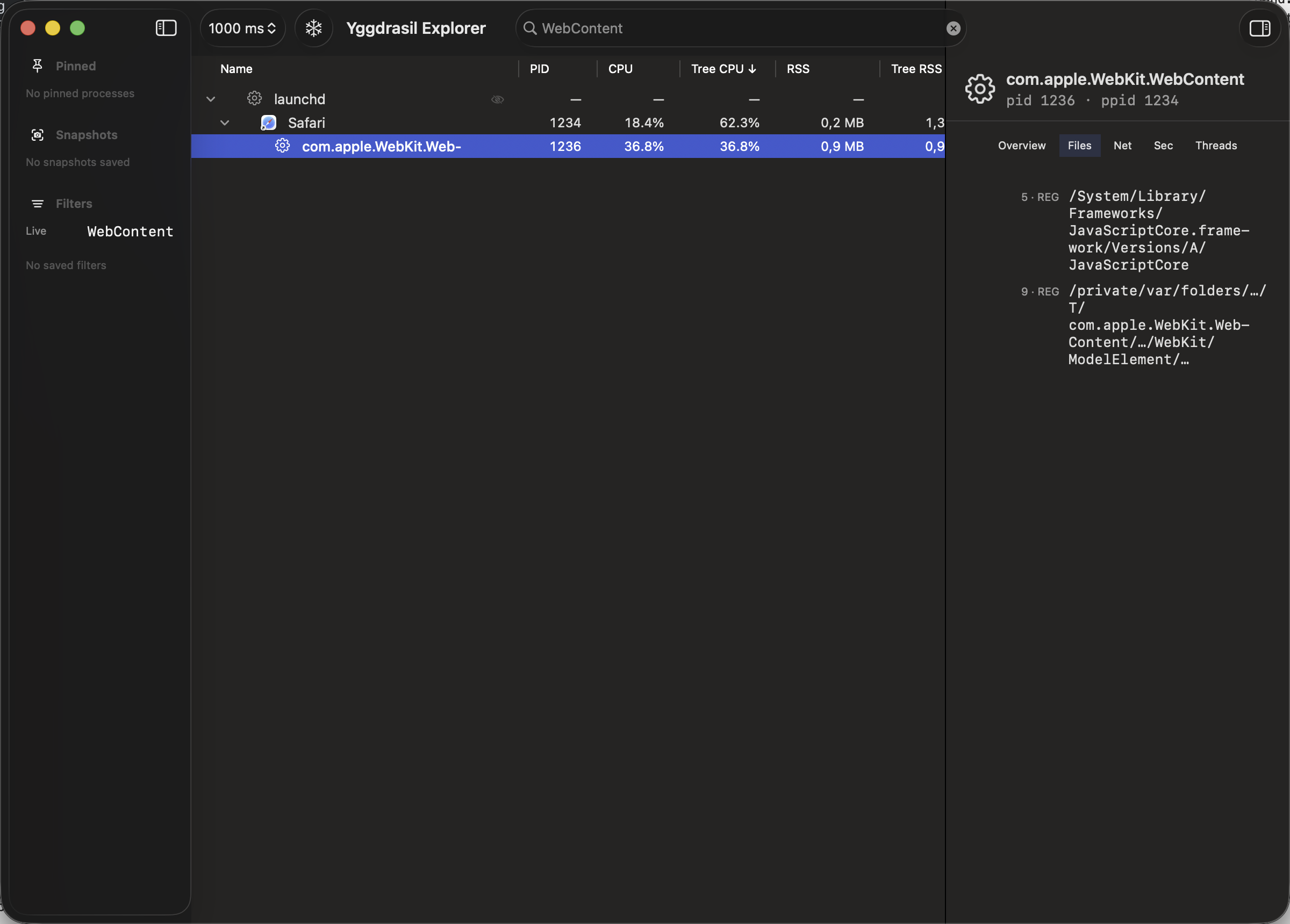Select the launchd process row
The image size is (1290, 924).
[x=568, y=99]
